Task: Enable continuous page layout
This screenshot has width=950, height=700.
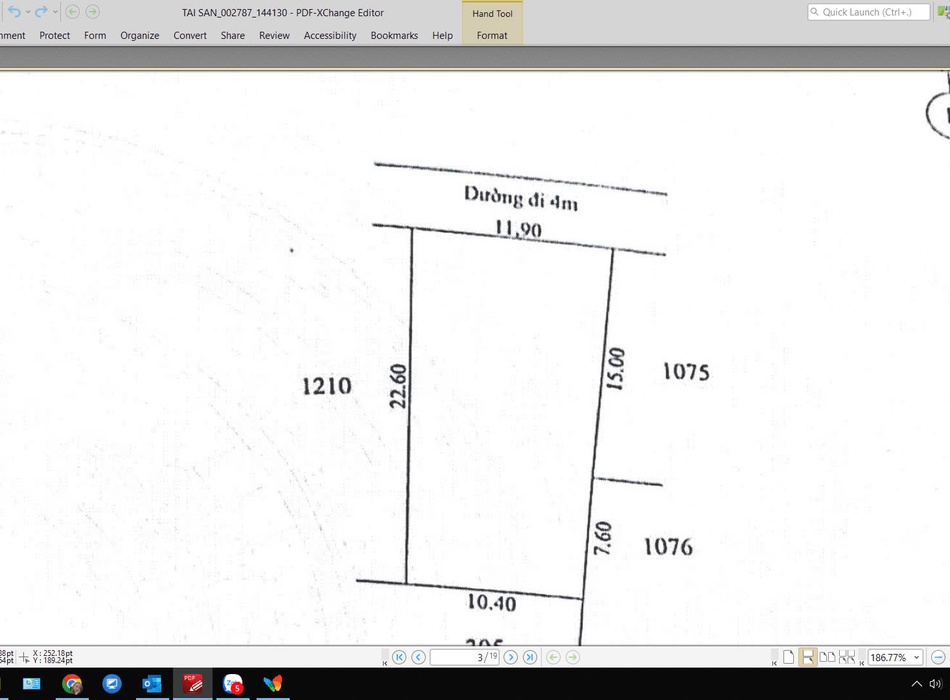Action: click(x=808, y=657)
